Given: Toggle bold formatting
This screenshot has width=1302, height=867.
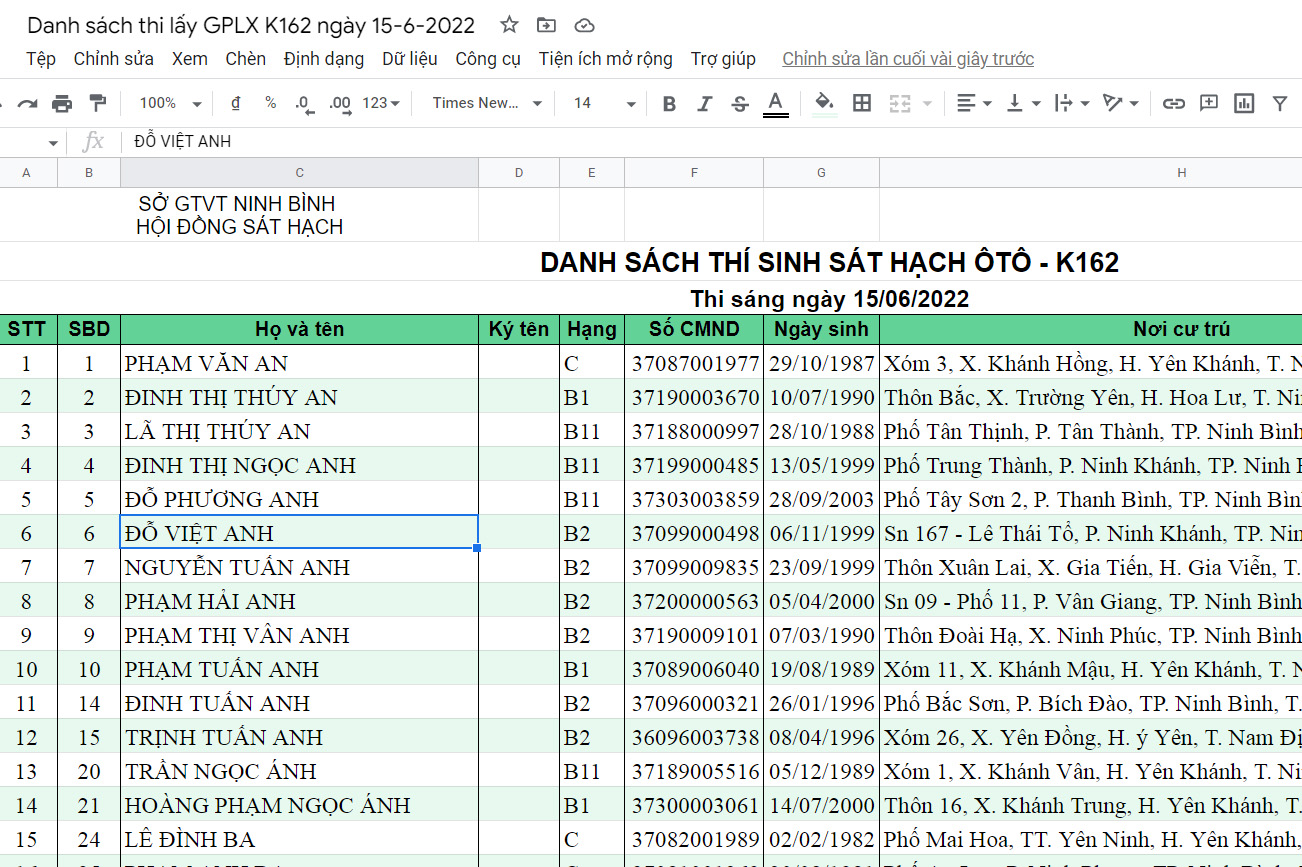Looking at the screenshot, I should tap(669, 103).
